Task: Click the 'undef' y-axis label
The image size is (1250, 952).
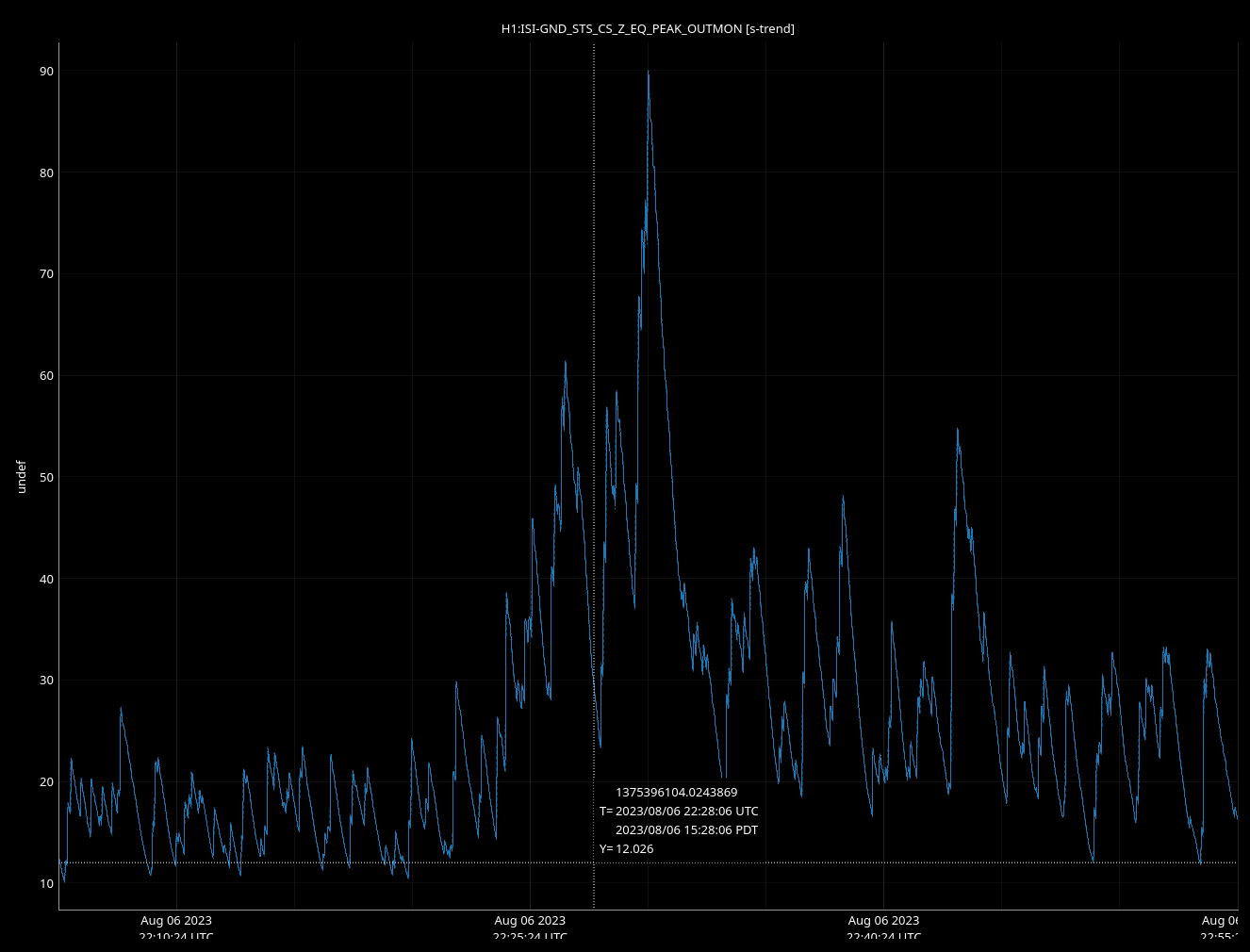Action: click(22, 476)
